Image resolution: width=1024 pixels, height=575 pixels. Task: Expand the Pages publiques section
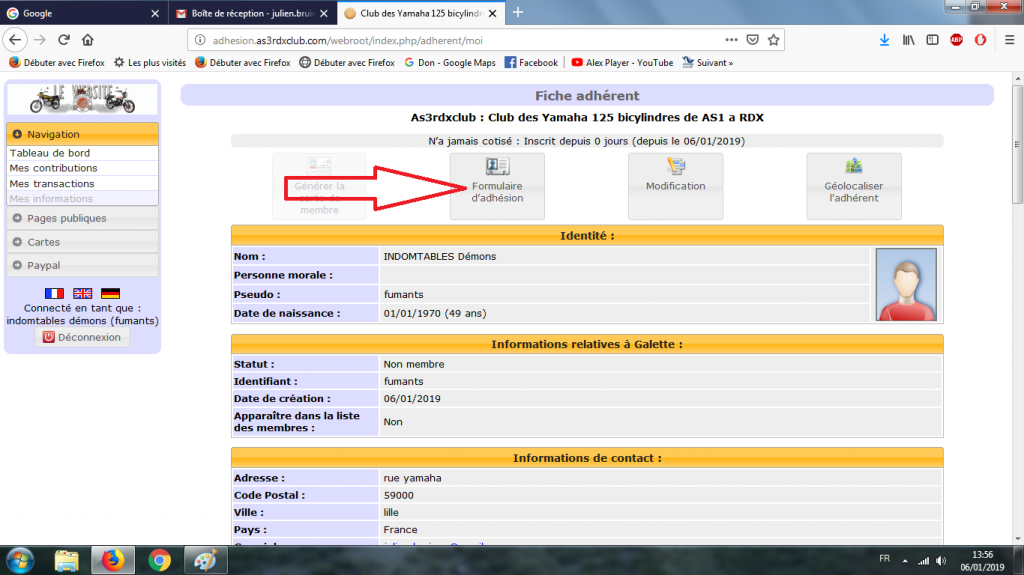point(82,218)
